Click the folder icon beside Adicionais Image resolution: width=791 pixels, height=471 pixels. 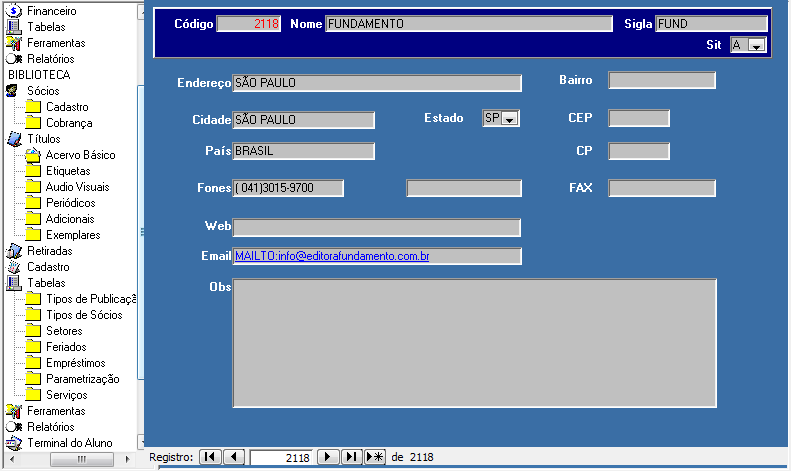click(33, 219)
